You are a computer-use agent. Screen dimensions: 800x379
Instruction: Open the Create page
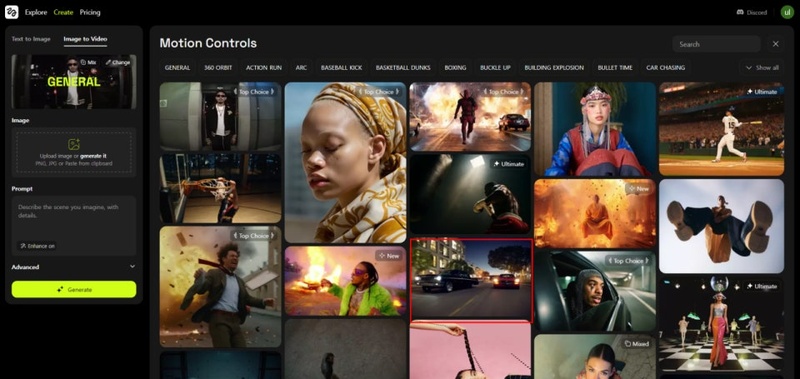pos(63,12)
